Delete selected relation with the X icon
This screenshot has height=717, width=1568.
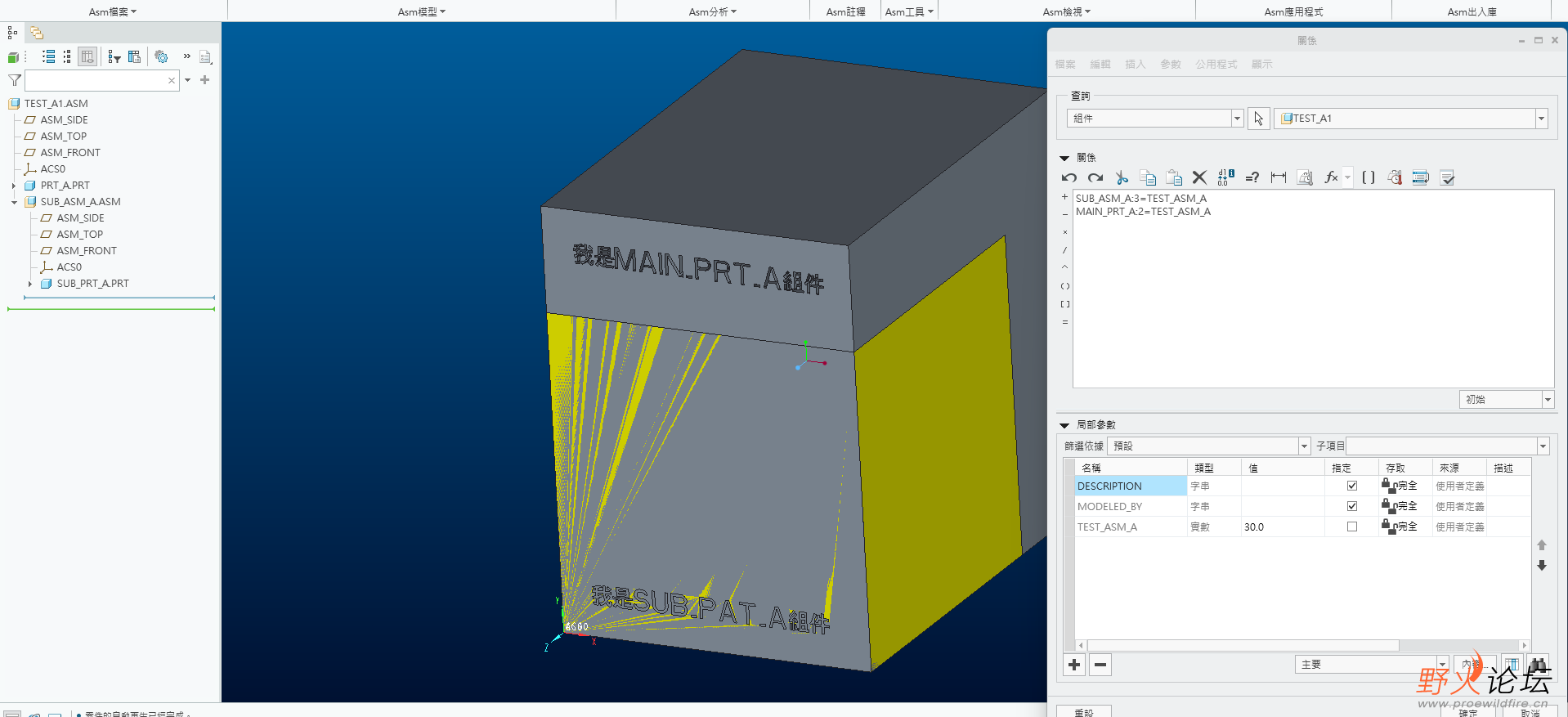tap(1199, 177)
